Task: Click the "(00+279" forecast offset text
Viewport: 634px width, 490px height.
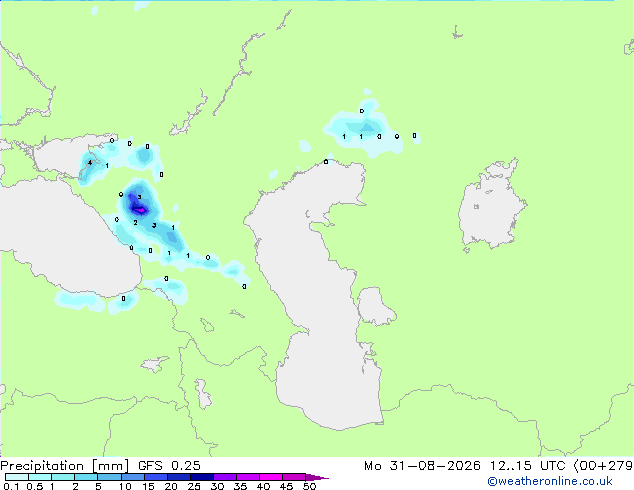Action: [603, 466]
